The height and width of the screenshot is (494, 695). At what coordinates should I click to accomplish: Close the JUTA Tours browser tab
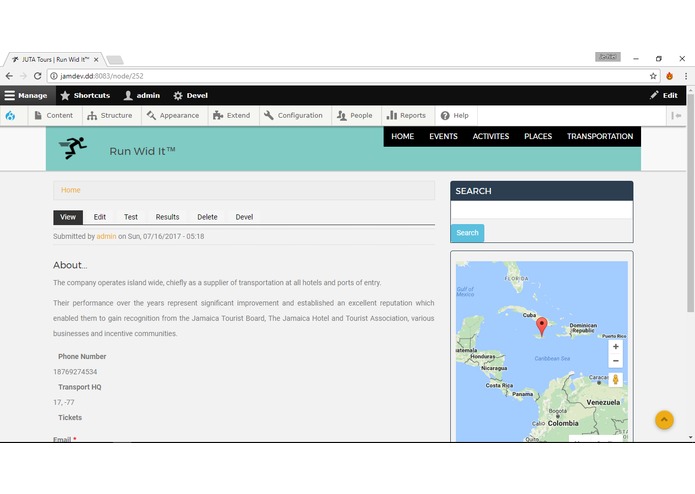[96, 59]
